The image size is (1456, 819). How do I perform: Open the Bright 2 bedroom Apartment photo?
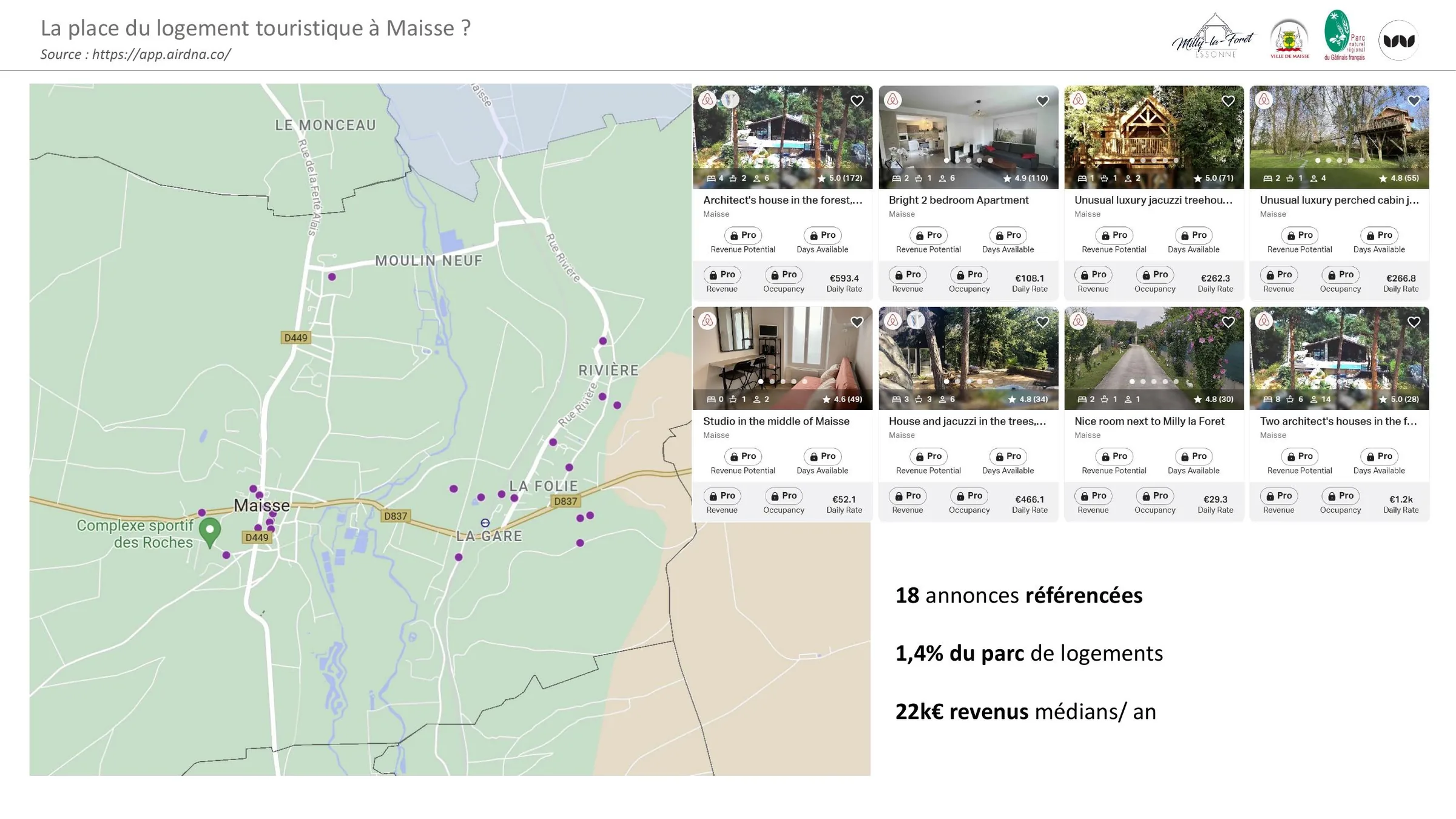point(968,137)
